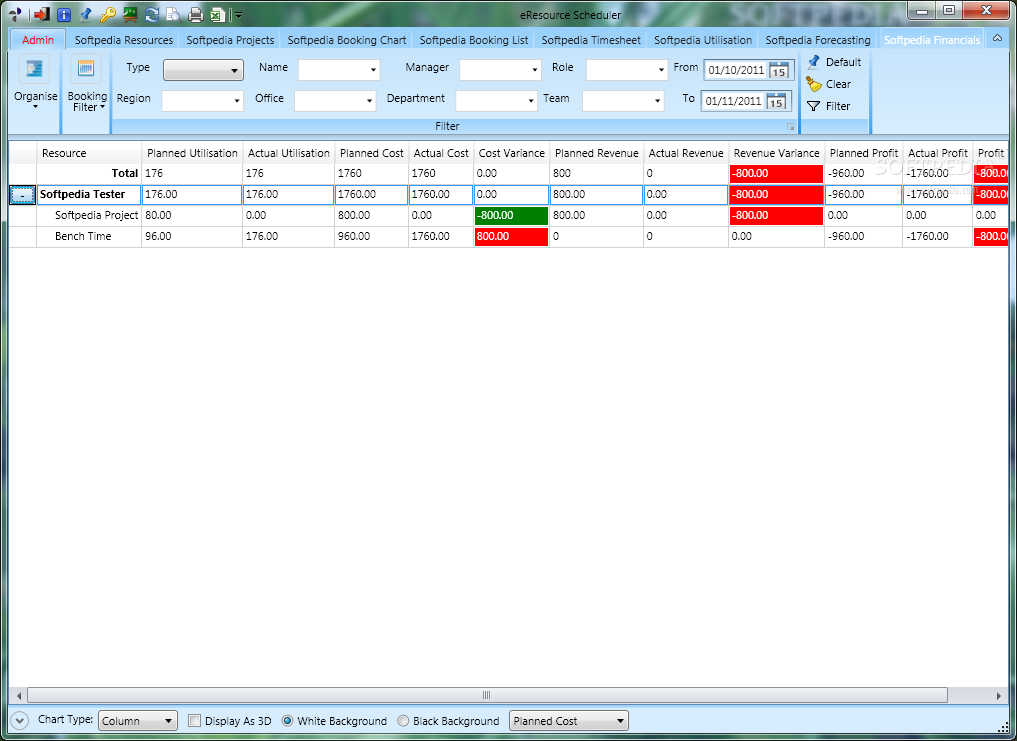Image resolution: width=1017 pixels, height=741 pixels.
Task: Click the scroll right arrow
Action: (x=999, y=696)
